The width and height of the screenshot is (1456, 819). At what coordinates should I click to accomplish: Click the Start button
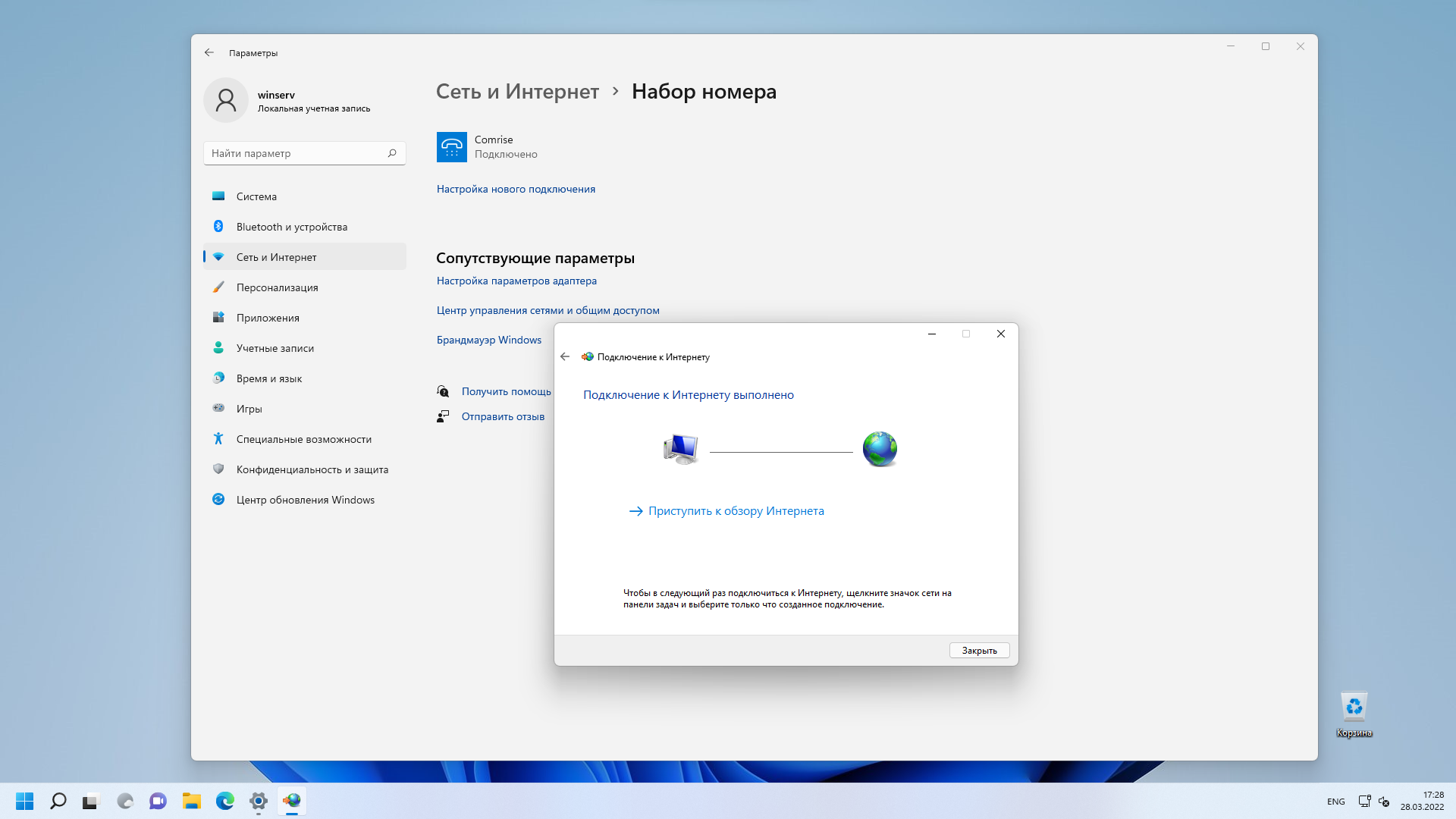(24, 801)
